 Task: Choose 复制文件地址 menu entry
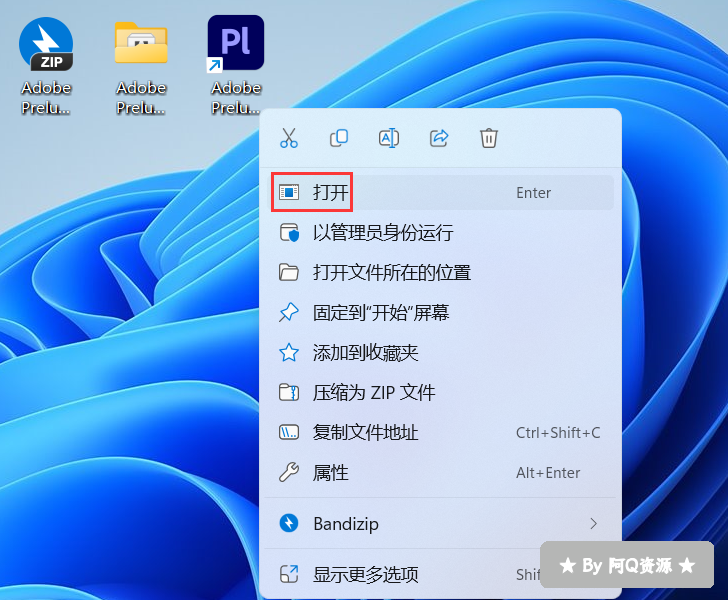[x=440, y=433]
